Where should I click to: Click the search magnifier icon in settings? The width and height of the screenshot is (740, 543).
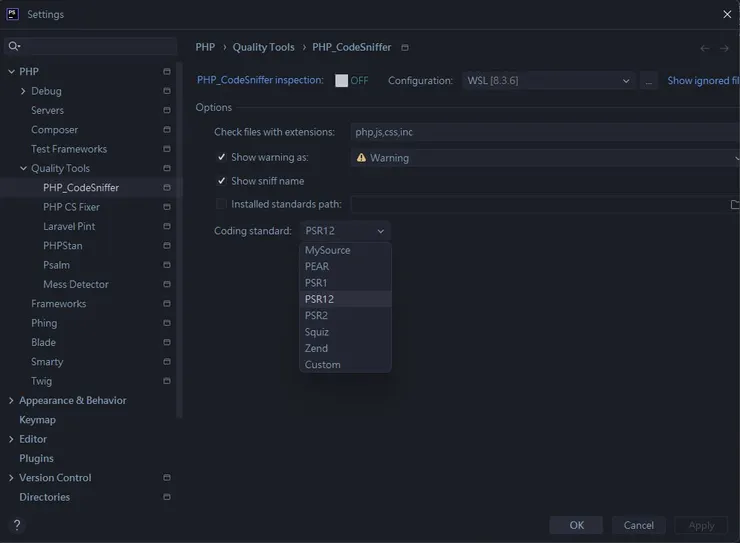14,46
